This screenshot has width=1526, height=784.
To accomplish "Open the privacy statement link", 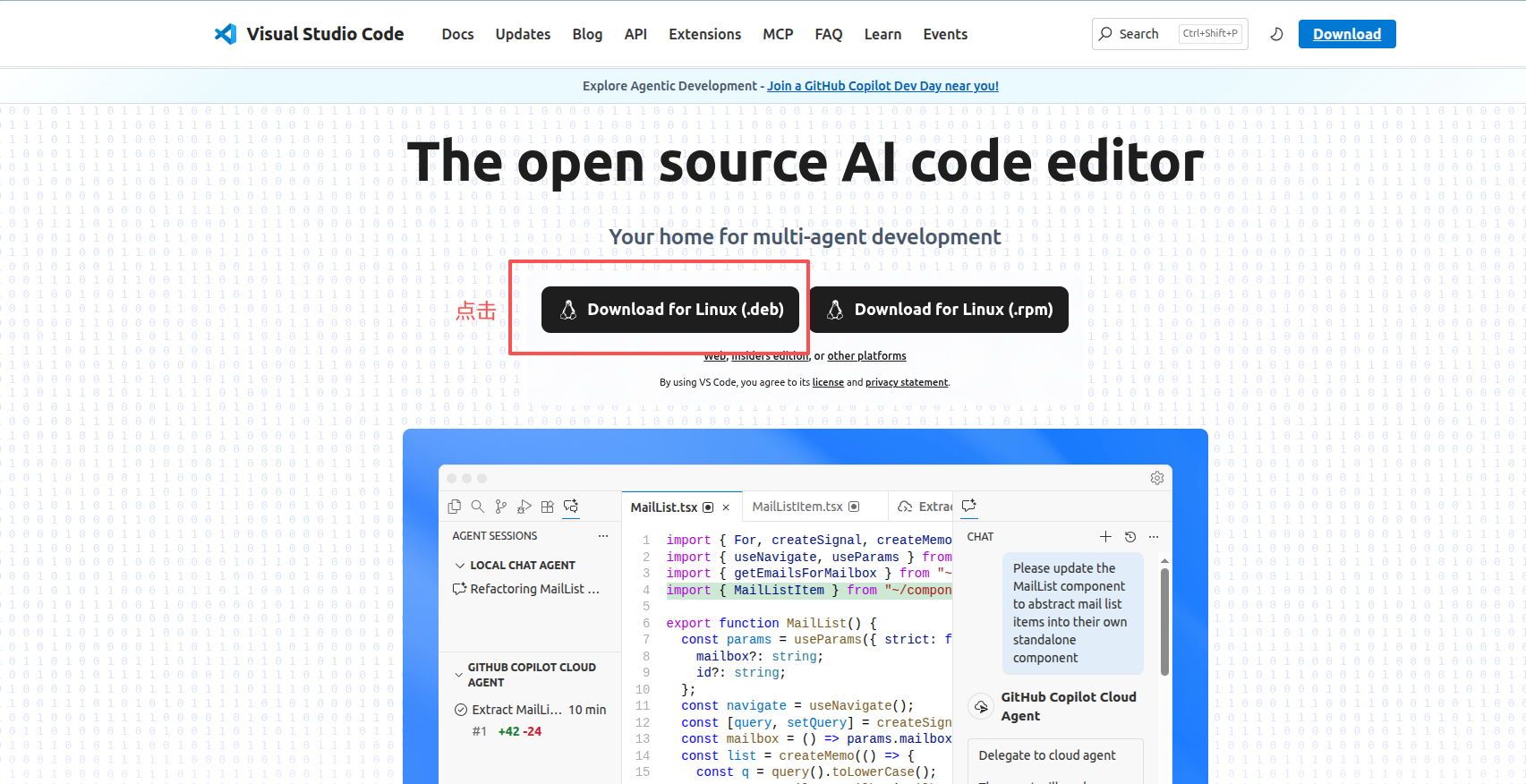I will tap(907, 382).
